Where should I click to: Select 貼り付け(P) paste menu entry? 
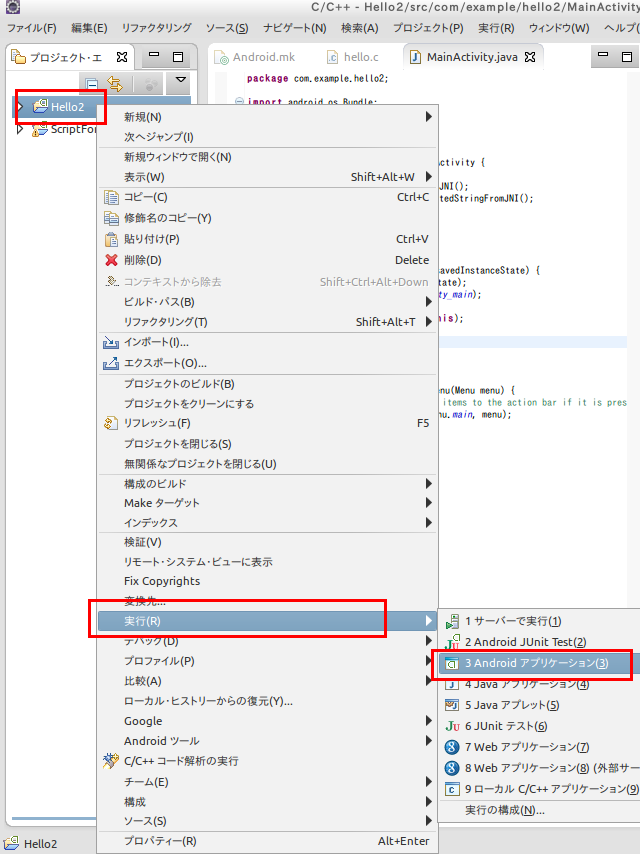[151, 239]
